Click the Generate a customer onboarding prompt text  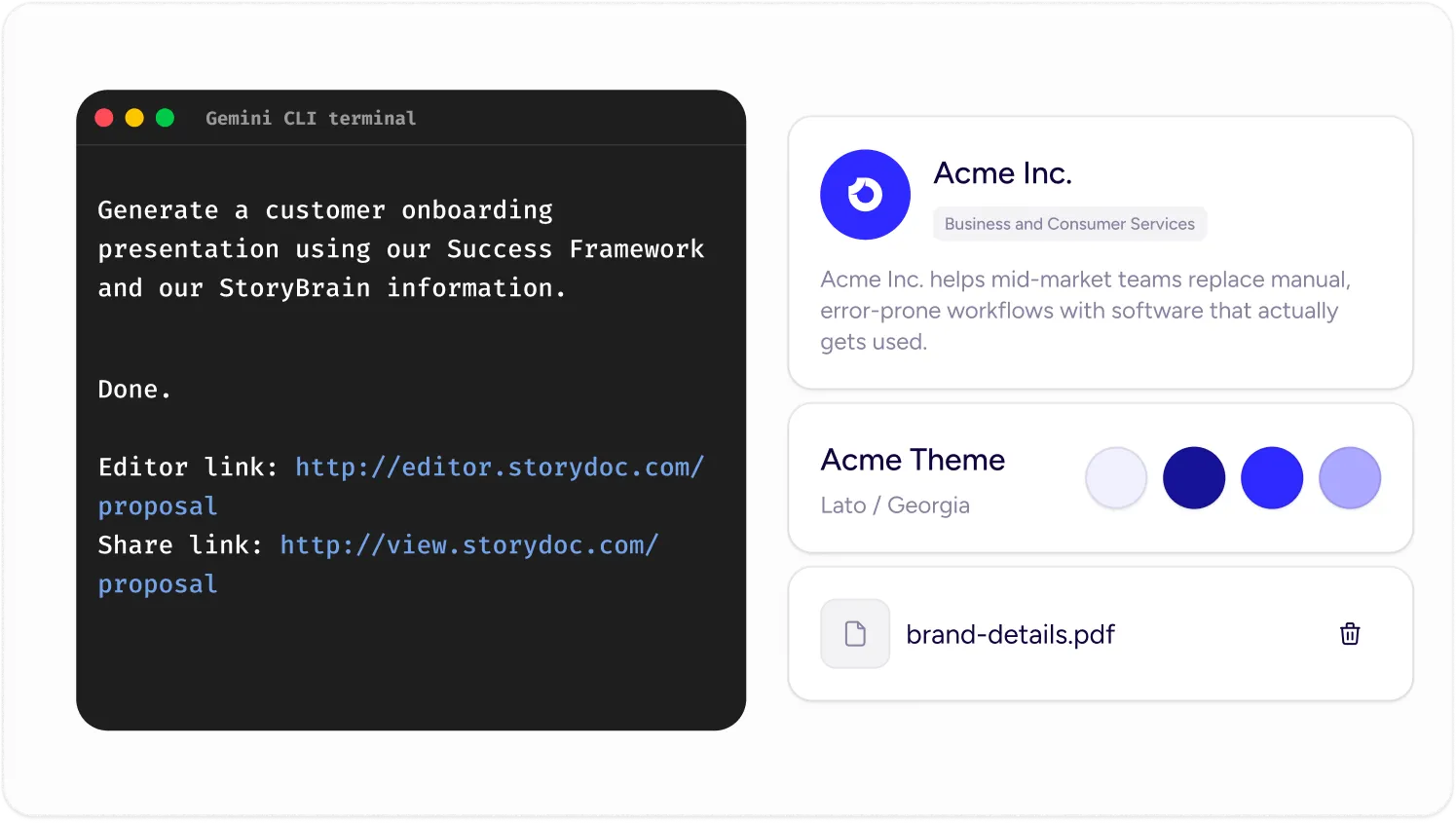pos(401,249)
